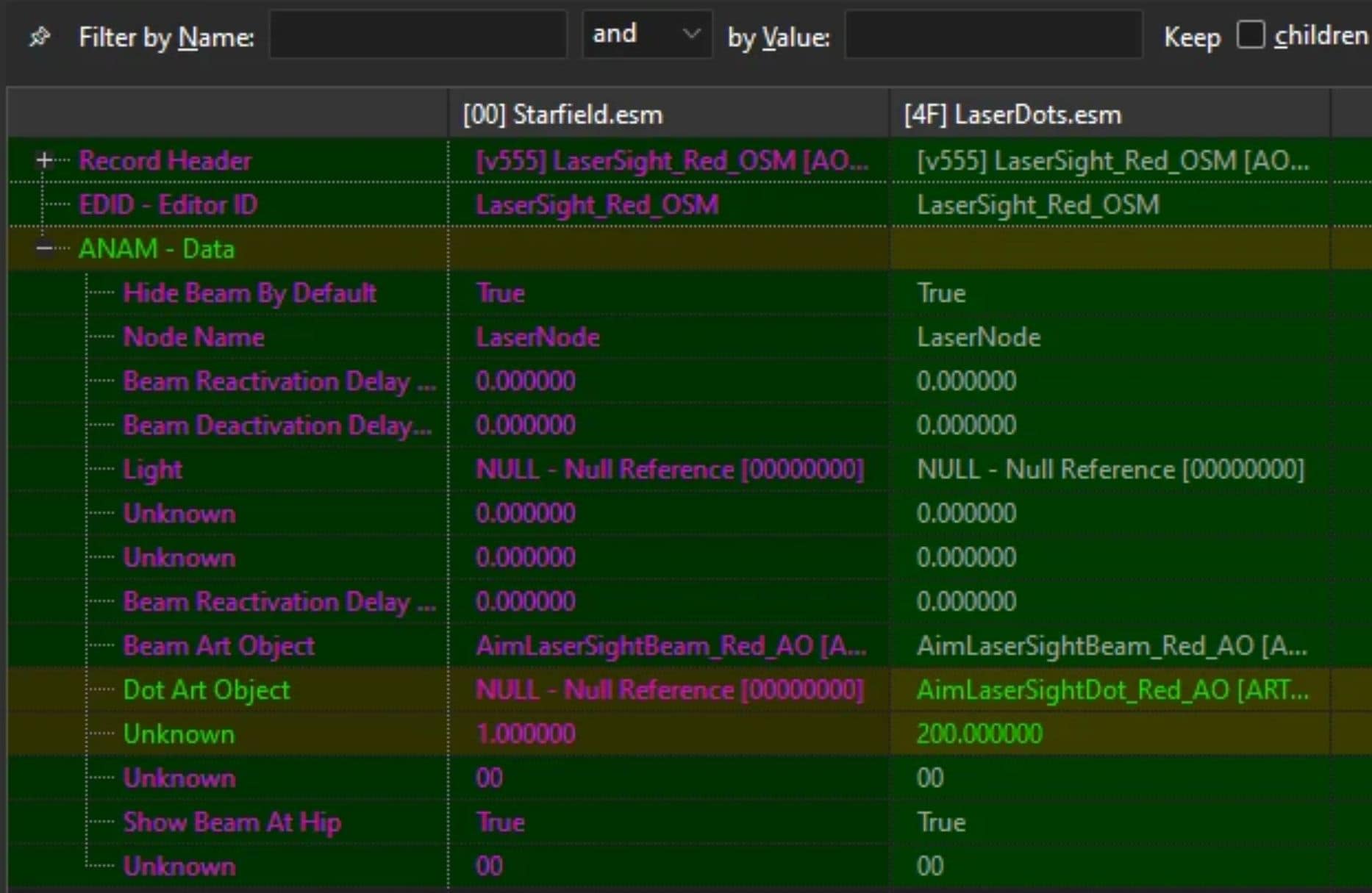Select the Hide Beam By Default row
1372x893 pixels.
pyautogui.click(x=249, y=293)
